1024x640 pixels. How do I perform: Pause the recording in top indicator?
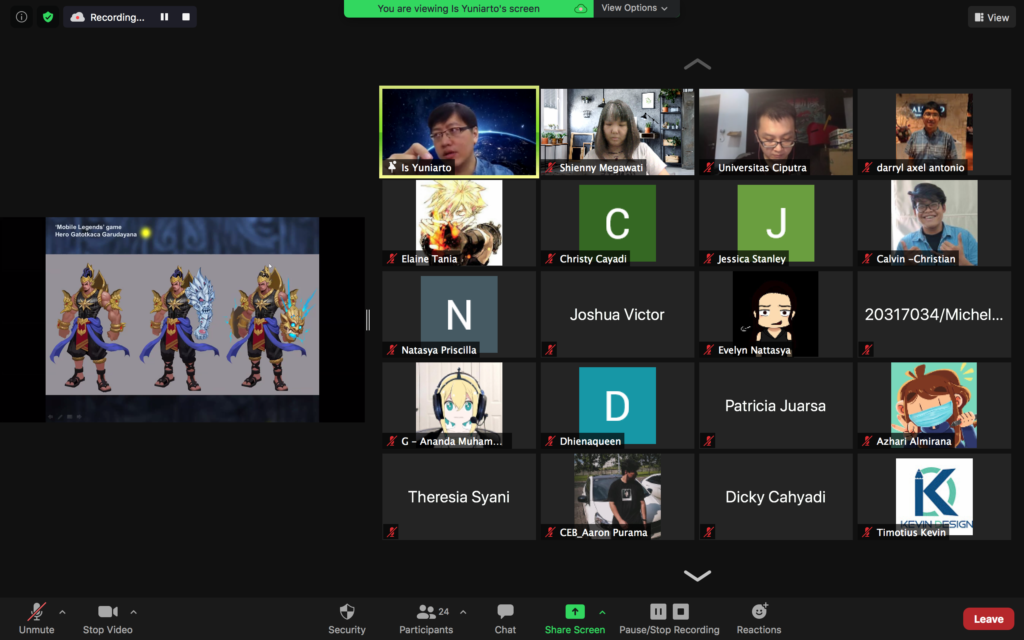point(164,17)
